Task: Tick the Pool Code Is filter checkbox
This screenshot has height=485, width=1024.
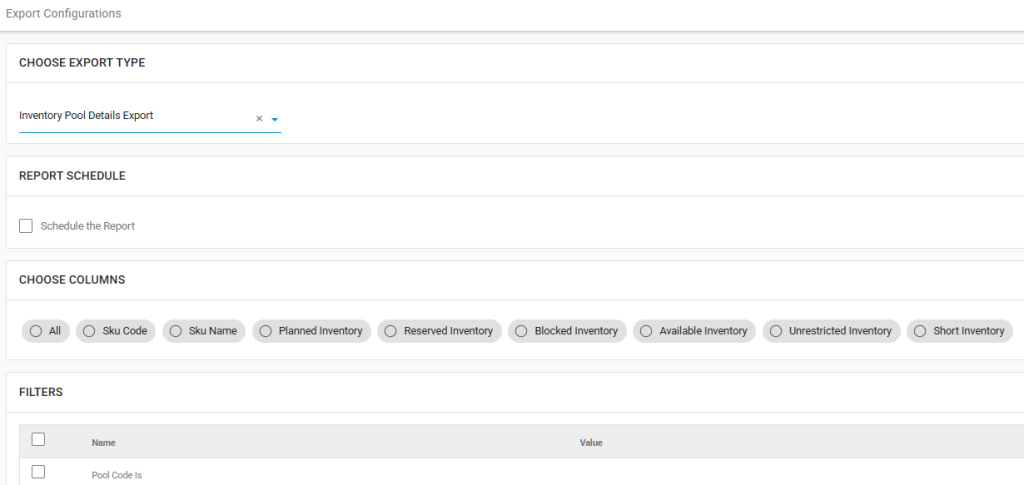Action: (x=39, y=472)
